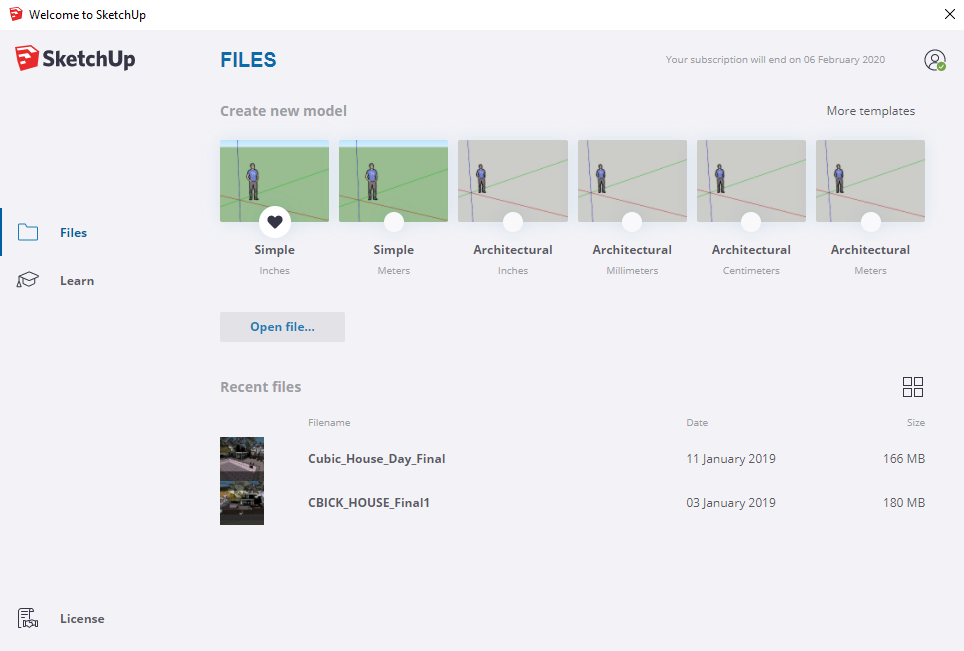Click the Files folder icon in sidebar
This screenshot has height=651, width=964.
pos(28,232)
